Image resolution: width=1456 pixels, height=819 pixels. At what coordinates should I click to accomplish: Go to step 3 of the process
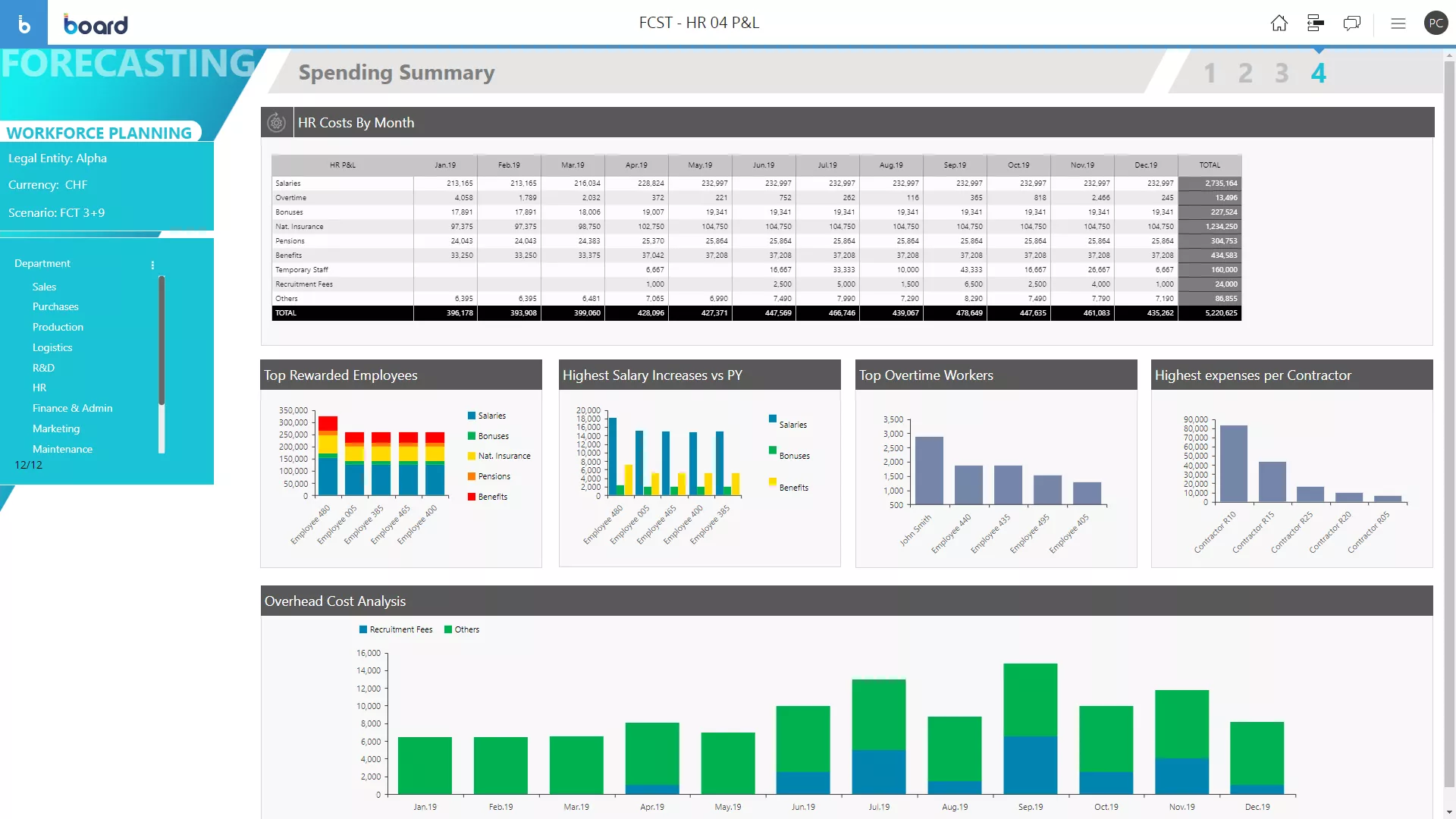(1281, 73)
